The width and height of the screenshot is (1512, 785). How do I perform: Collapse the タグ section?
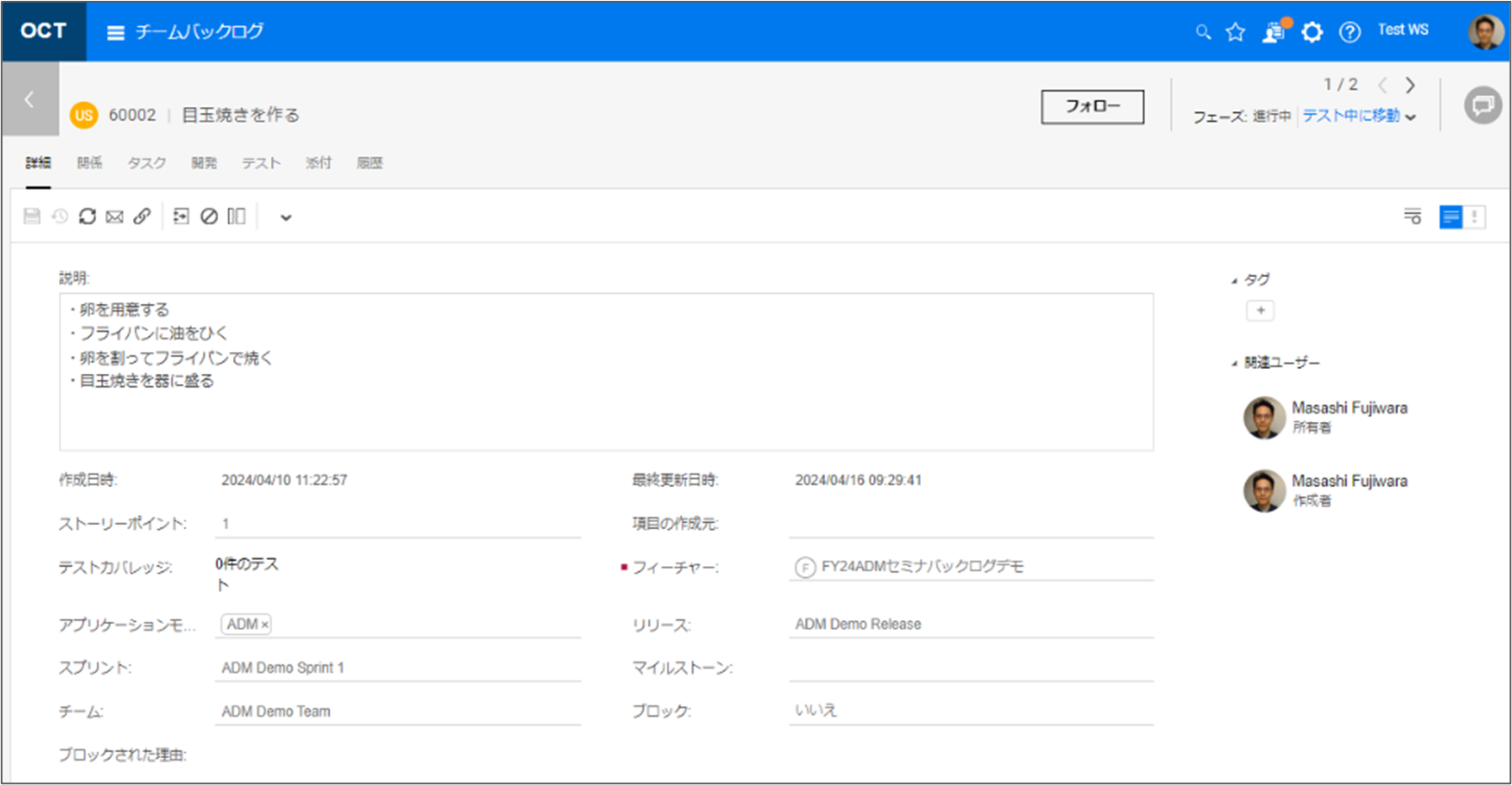(1234, 280)
